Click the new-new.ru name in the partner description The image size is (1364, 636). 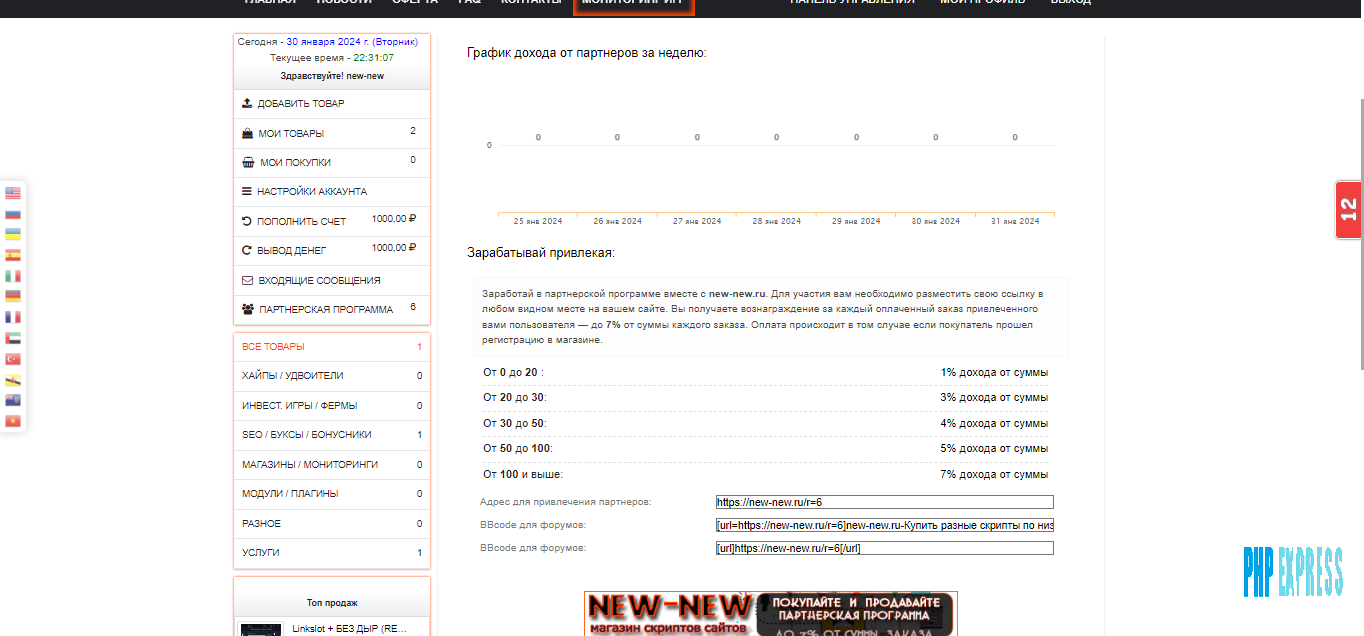pos(738,294)
